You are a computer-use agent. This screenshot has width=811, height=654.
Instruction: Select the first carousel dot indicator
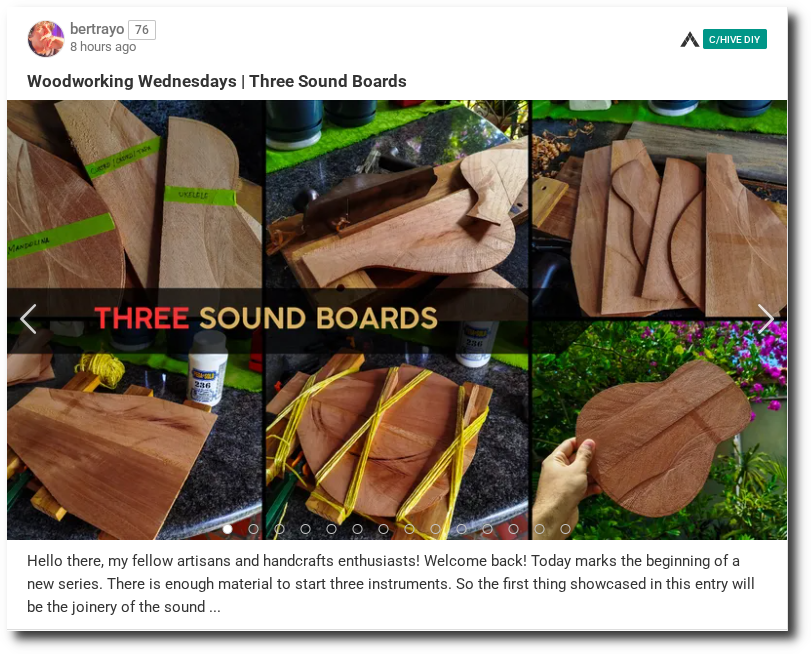pos(227,529)
